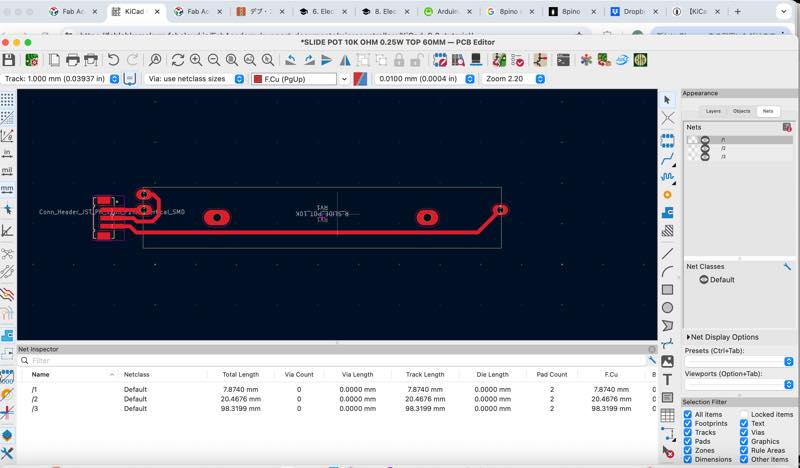
Task: Open the Zoom 2.20 dropdown
Action: tap(540, 79)
